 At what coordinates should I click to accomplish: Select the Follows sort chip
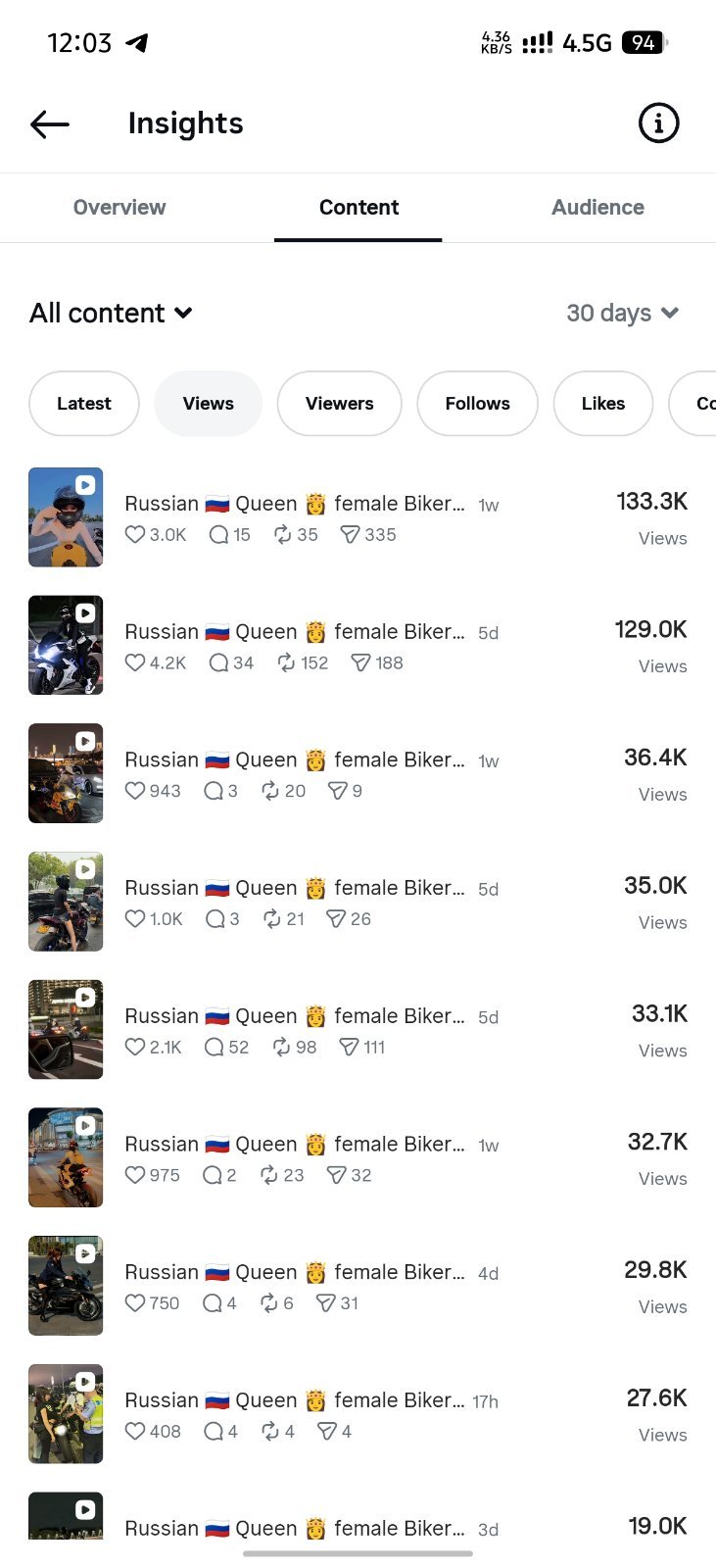point(478,404)
